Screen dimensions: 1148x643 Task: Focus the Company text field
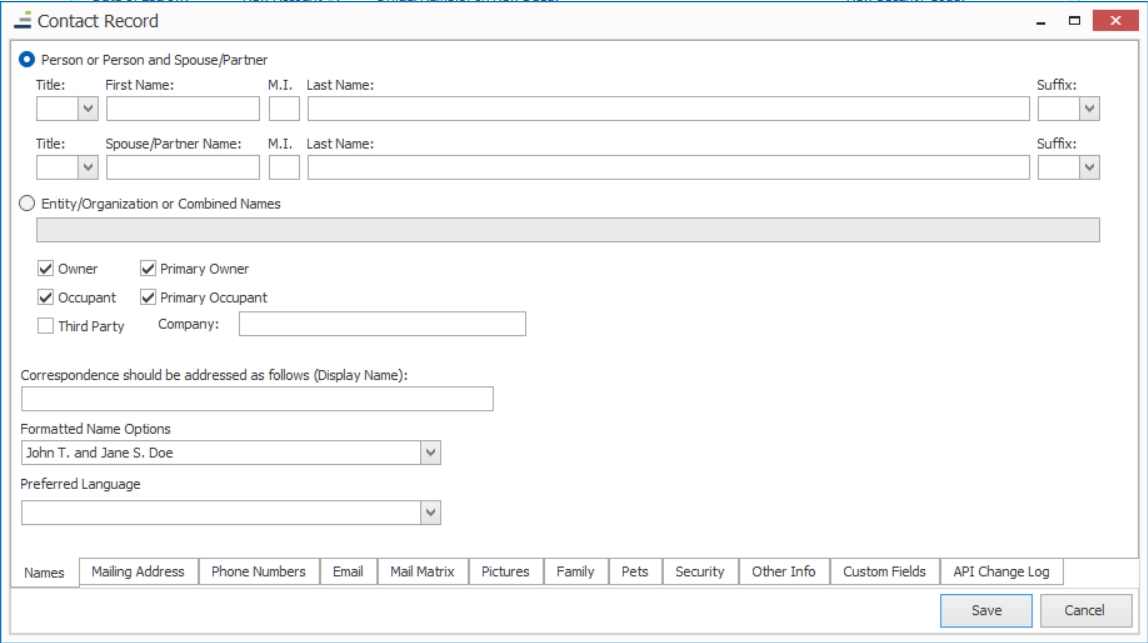pos(381,324)
